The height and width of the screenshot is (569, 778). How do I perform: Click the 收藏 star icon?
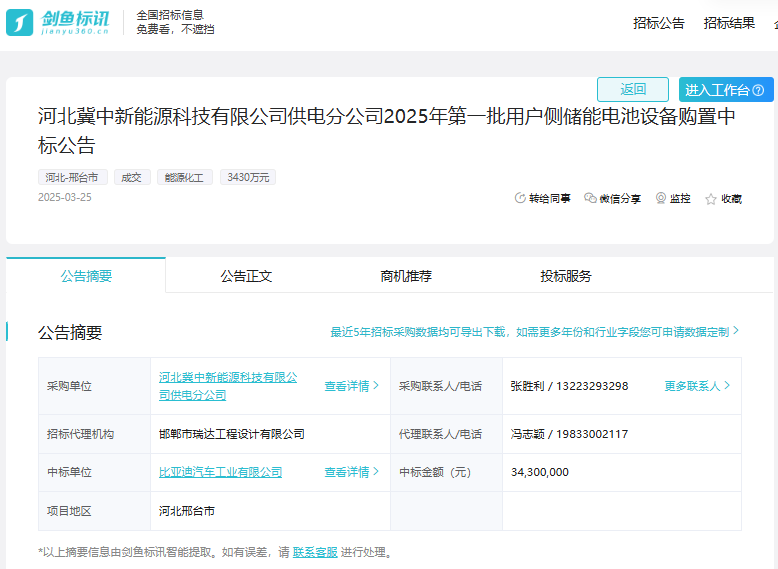711,199
